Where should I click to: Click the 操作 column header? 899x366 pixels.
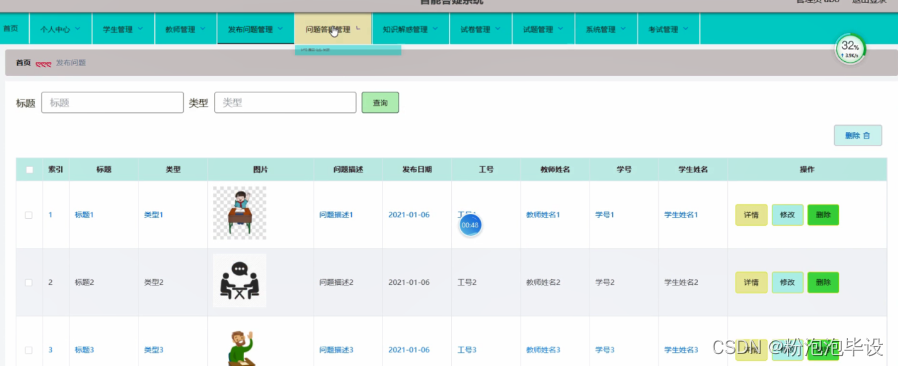click(807, 170)
